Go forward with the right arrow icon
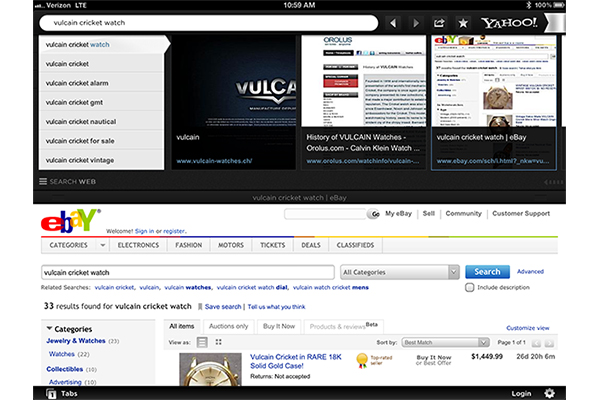Screen dimensions: 600x400 [416, 22]
